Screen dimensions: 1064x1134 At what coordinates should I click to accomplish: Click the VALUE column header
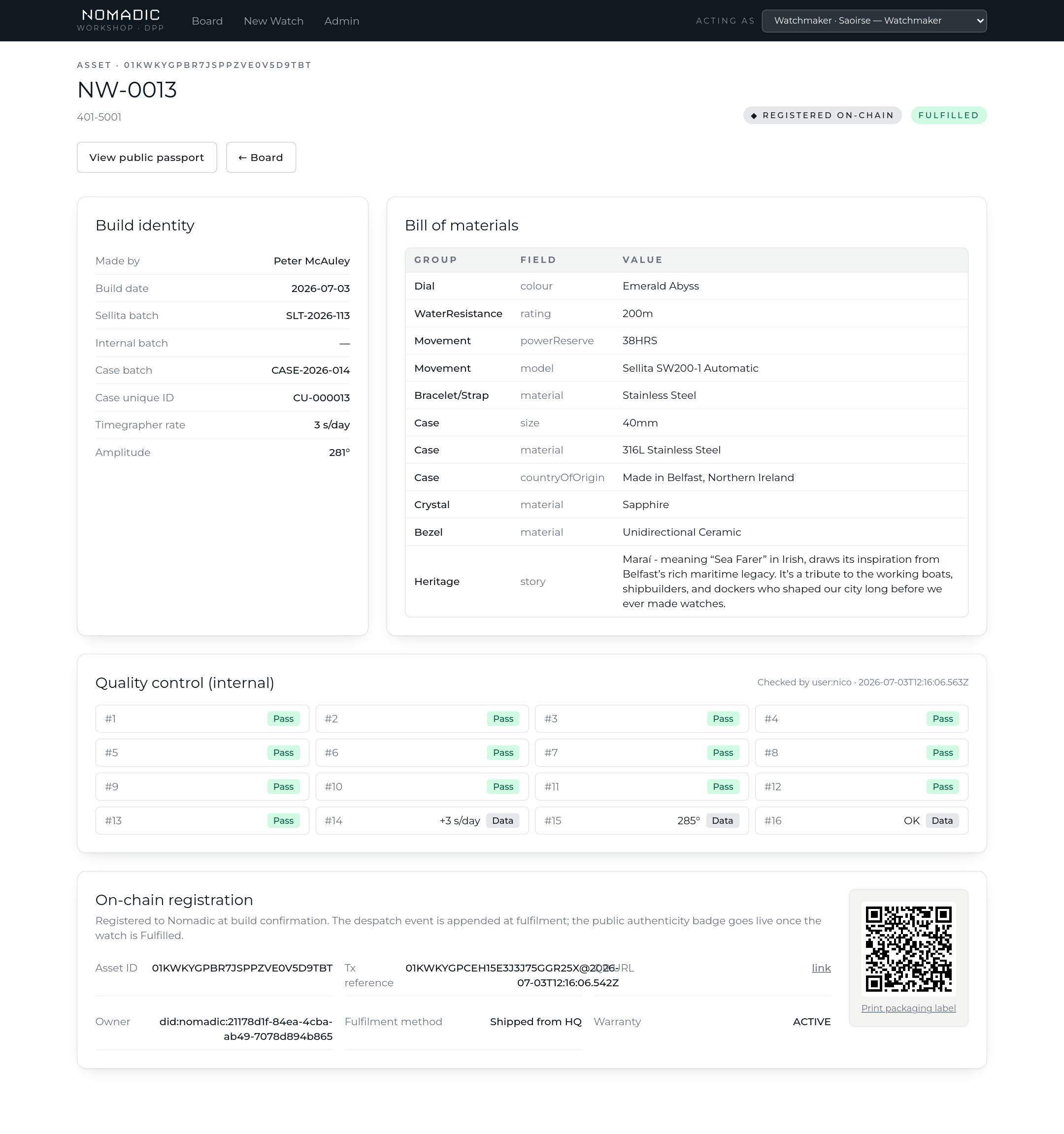tap(642, 259)
